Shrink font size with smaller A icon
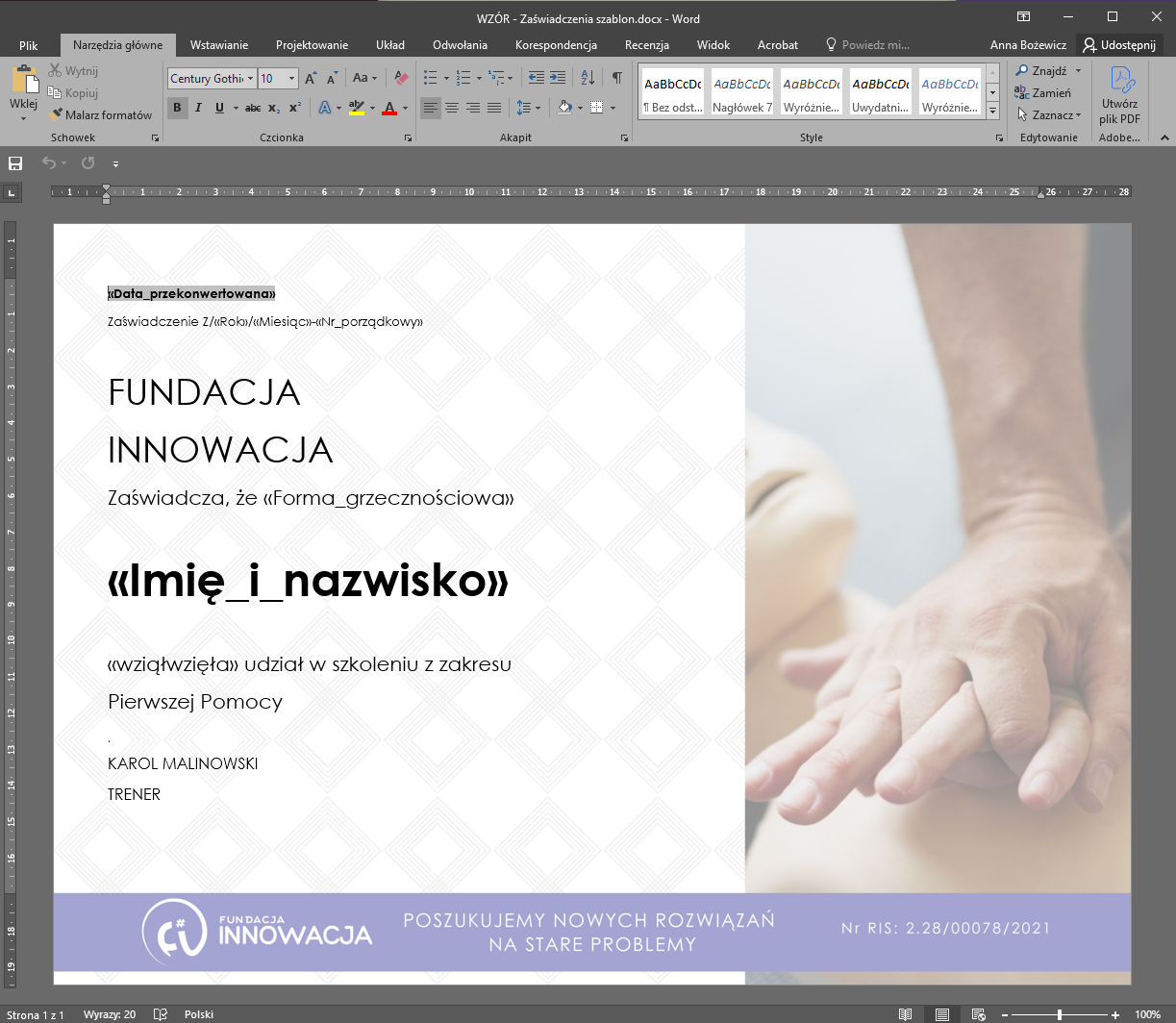 pos(332,78)
